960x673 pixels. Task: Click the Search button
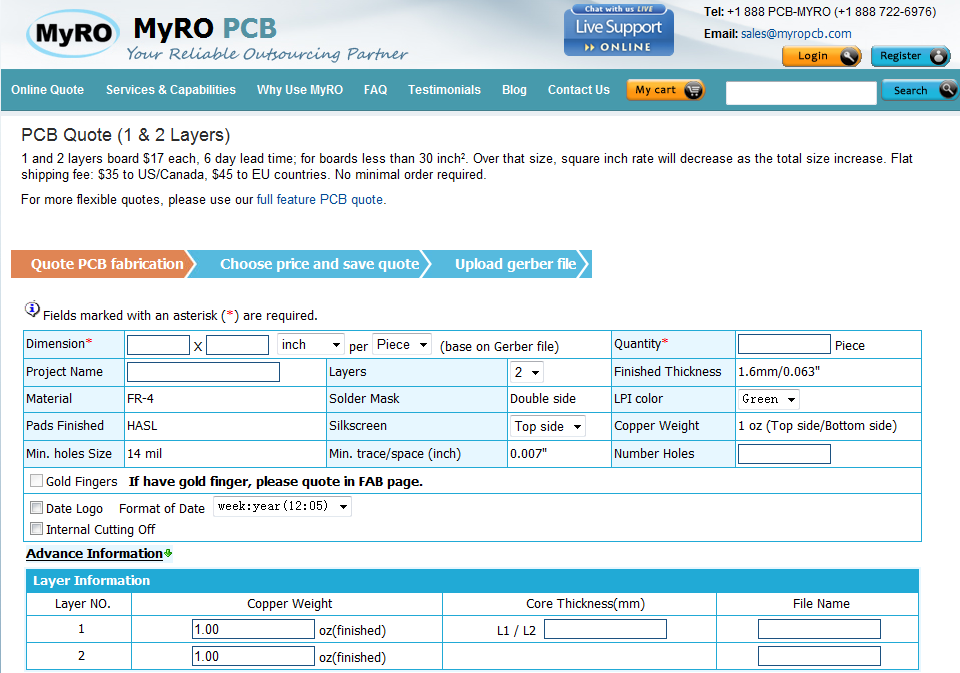point(920,90)
